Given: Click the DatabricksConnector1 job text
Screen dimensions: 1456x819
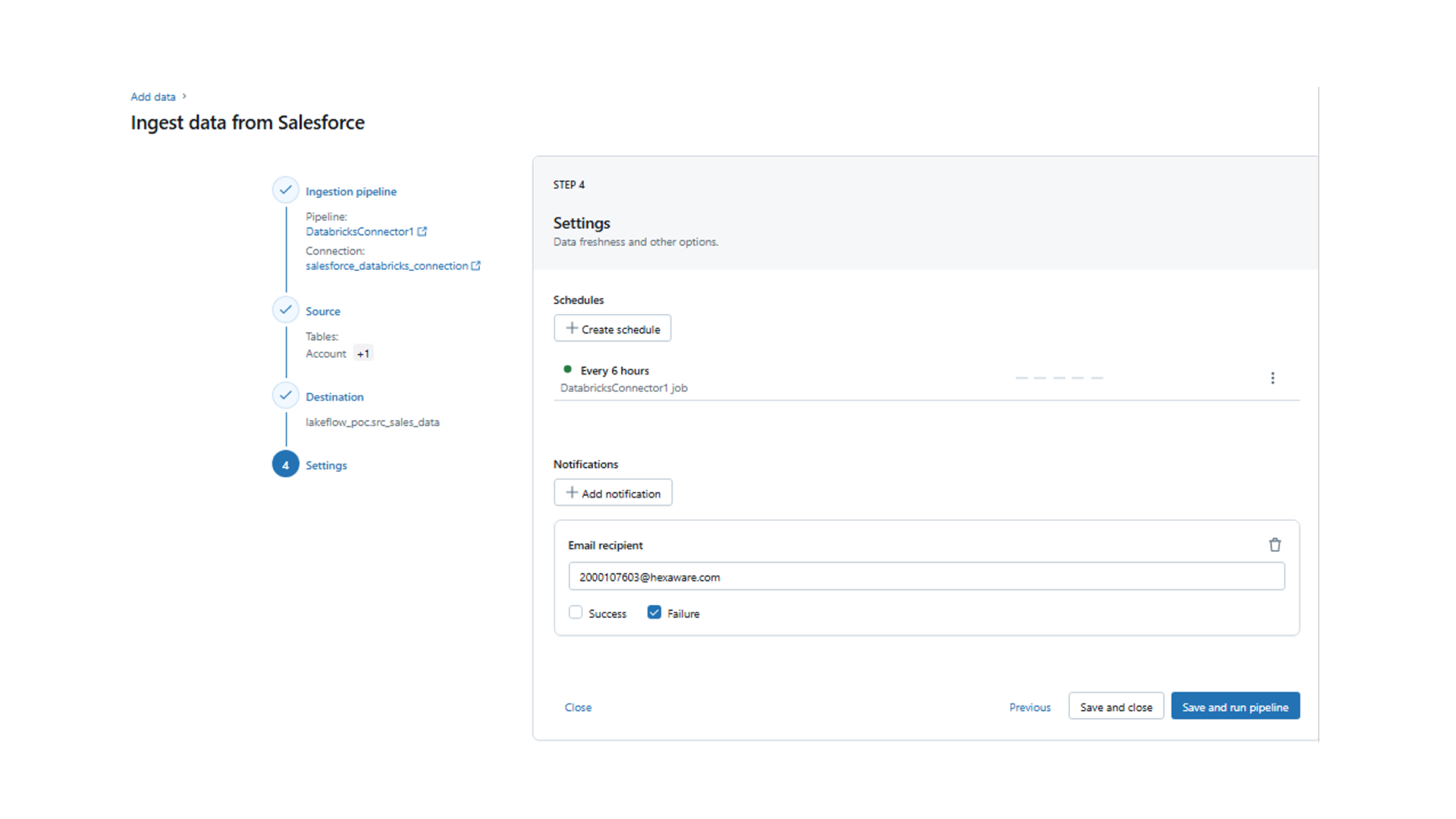Looking at the screenshot, I should coord(623,388).
